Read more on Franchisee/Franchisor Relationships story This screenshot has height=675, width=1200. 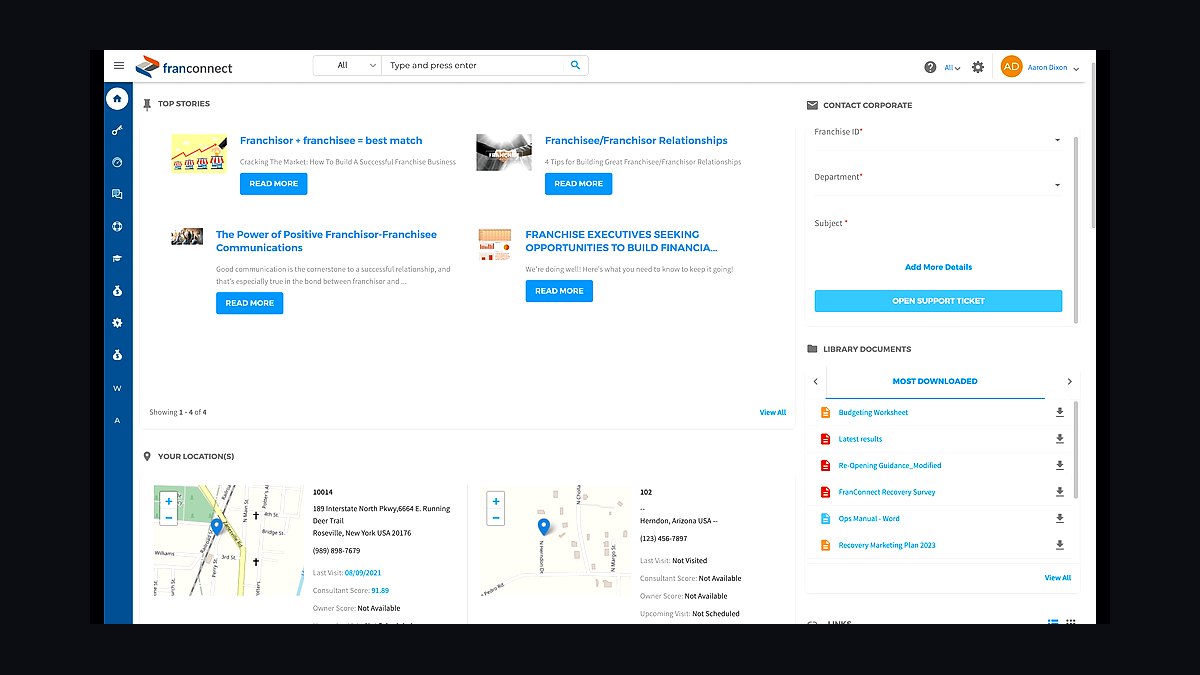579,184
